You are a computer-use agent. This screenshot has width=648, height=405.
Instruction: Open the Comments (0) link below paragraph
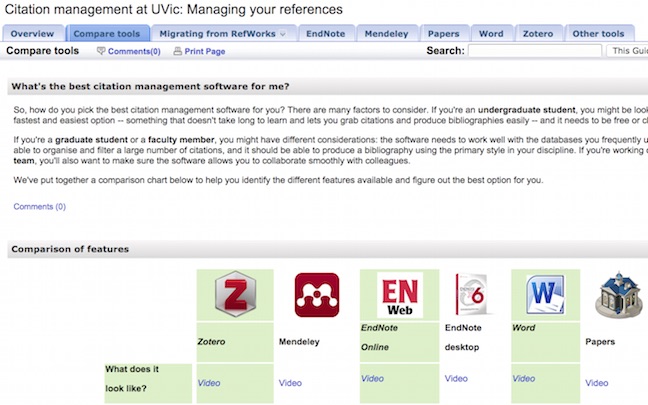(40, 207)
